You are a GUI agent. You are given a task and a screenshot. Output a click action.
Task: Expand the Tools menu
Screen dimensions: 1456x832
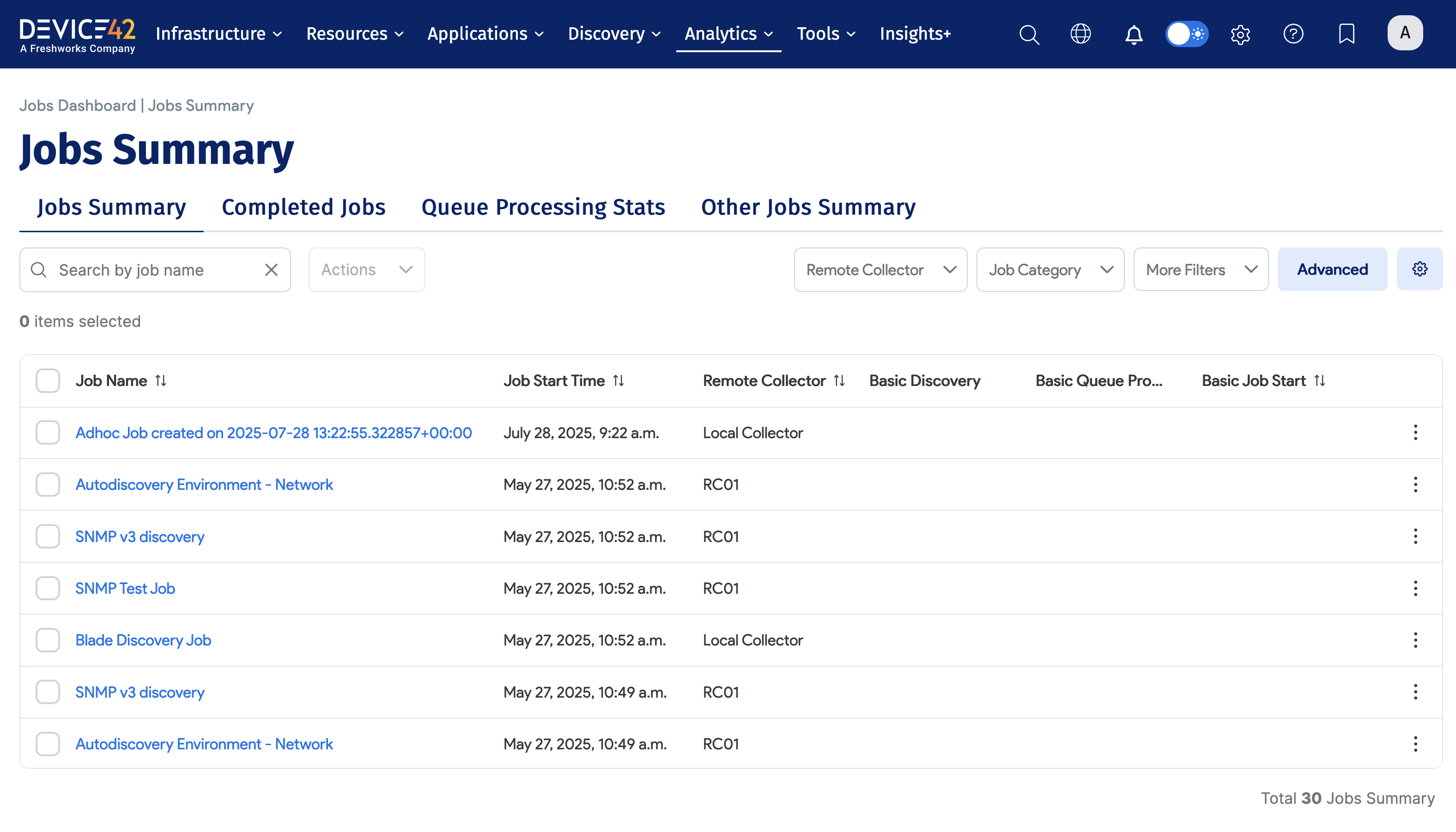click(826, 34)
